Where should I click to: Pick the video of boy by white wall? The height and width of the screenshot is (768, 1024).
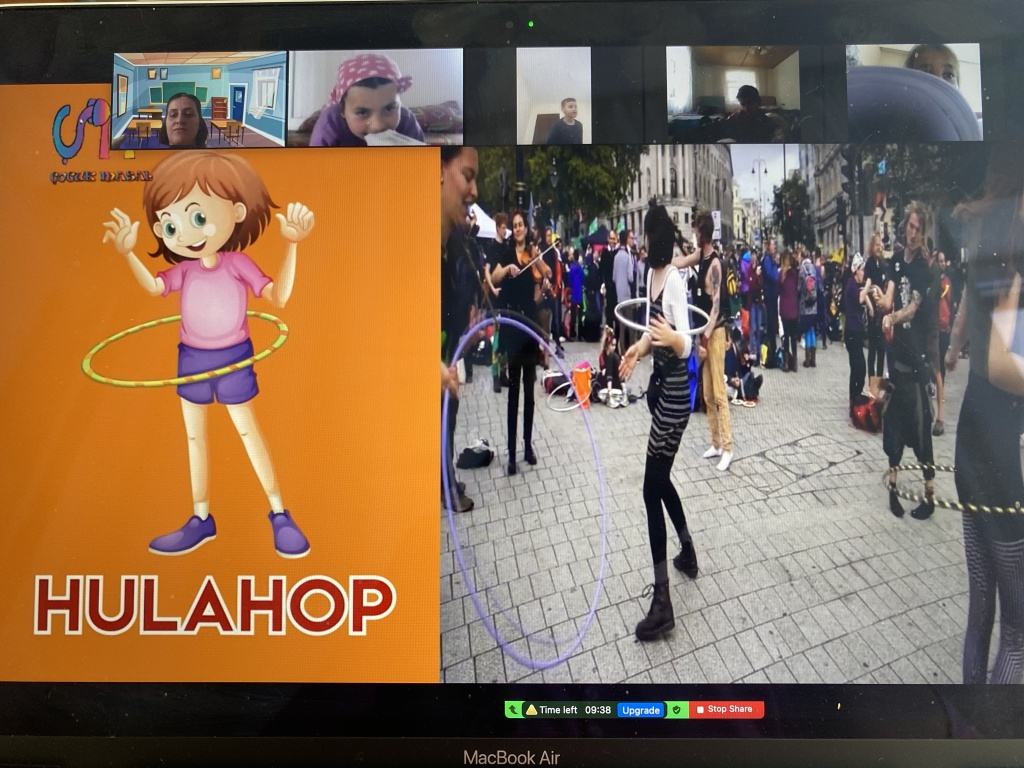[x=553, y=96]
